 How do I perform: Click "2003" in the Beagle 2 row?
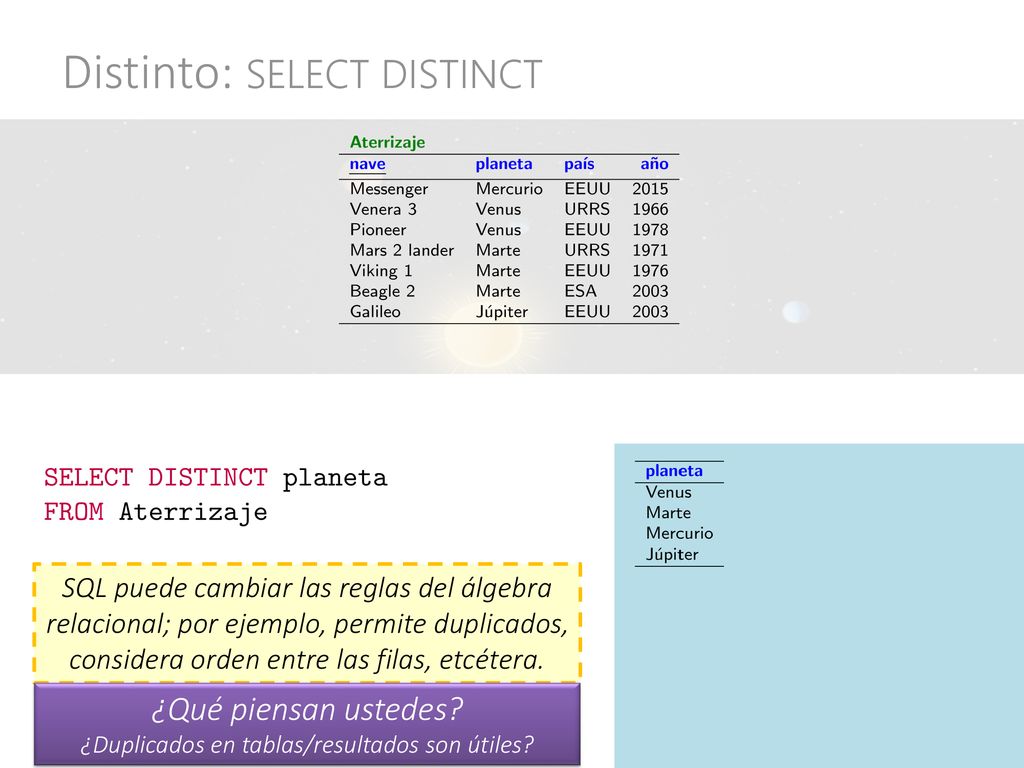(x=650, y=291)
